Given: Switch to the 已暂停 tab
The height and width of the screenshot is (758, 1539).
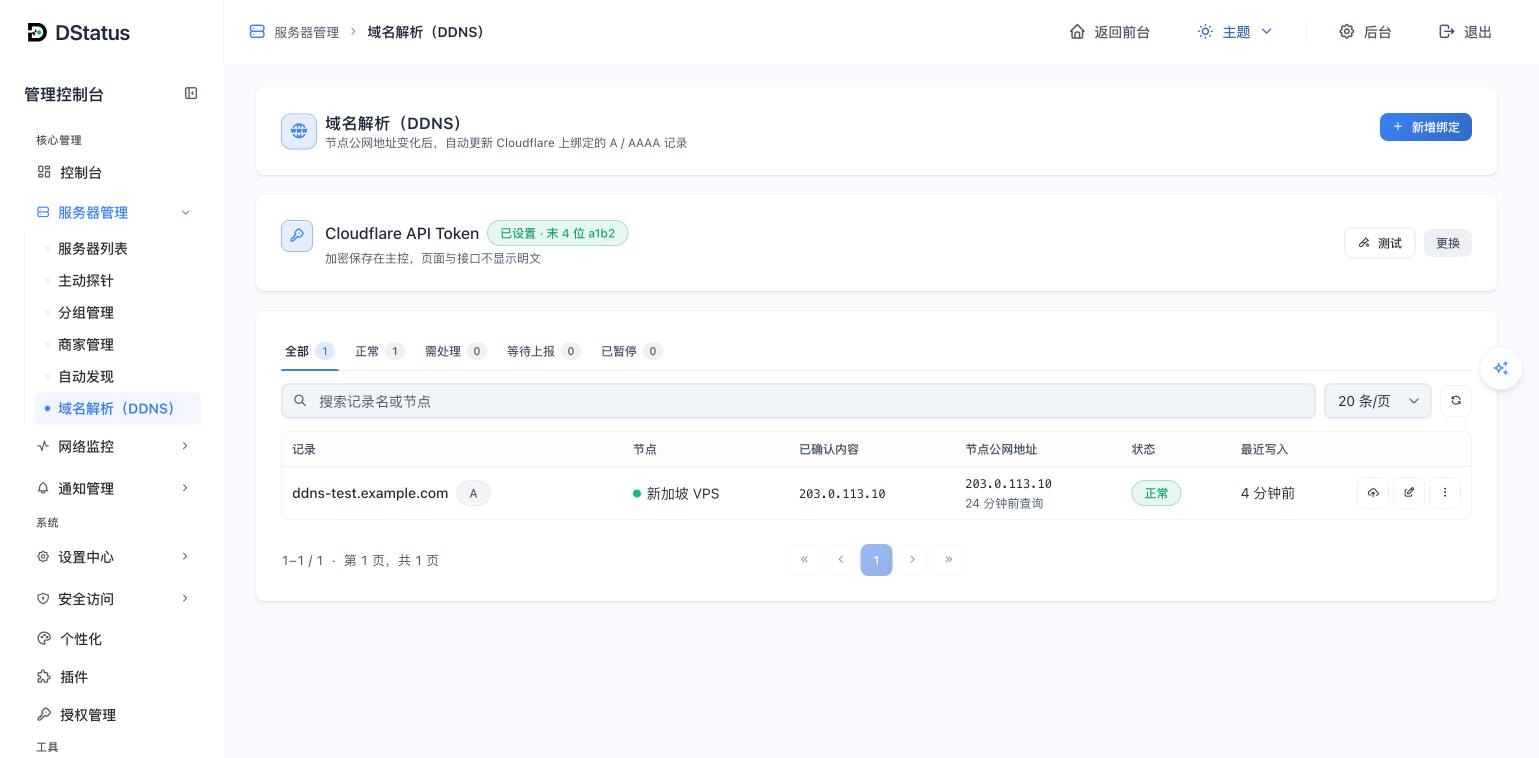Looking at the screenshot, I should click(631, 351).
